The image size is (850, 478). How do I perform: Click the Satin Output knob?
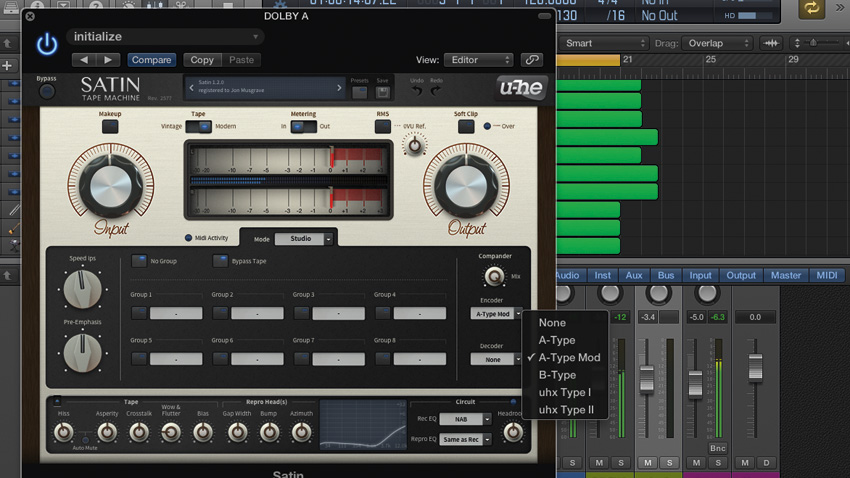[x=466, y=186]
